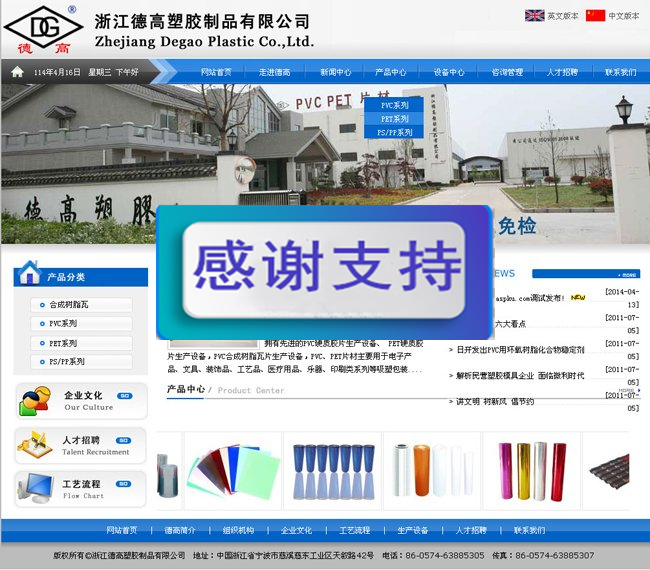The image size is (650, 570).
Task: Click the news date [2014-04-13]
Action: point(622,298)
